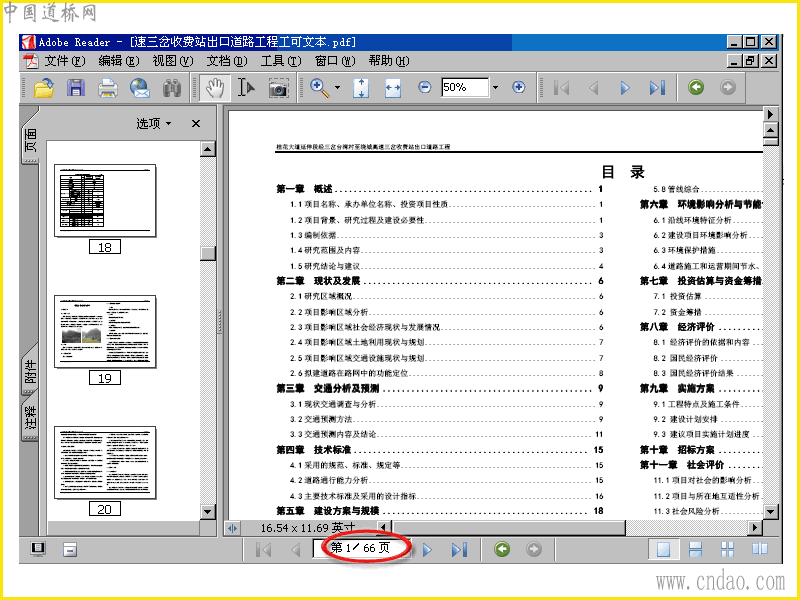Open the 文档 (Document) menu
Viewport: 800px width, 600px height.
227,61
